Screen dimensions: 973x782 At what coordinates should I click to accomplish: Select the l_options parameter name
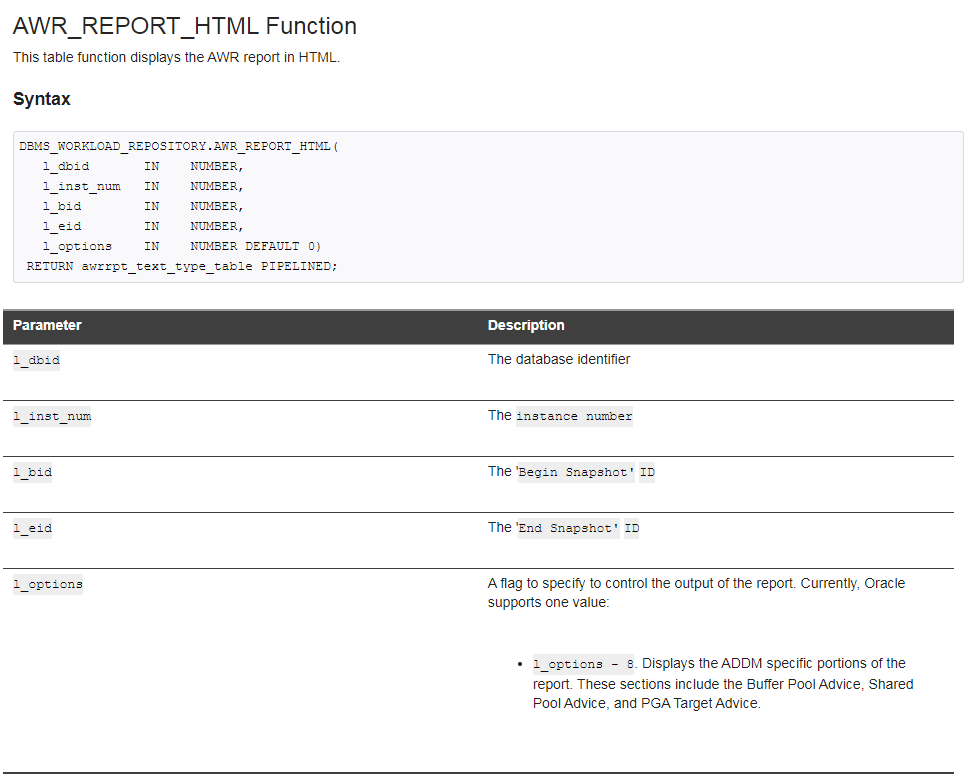tap(47, 584)
